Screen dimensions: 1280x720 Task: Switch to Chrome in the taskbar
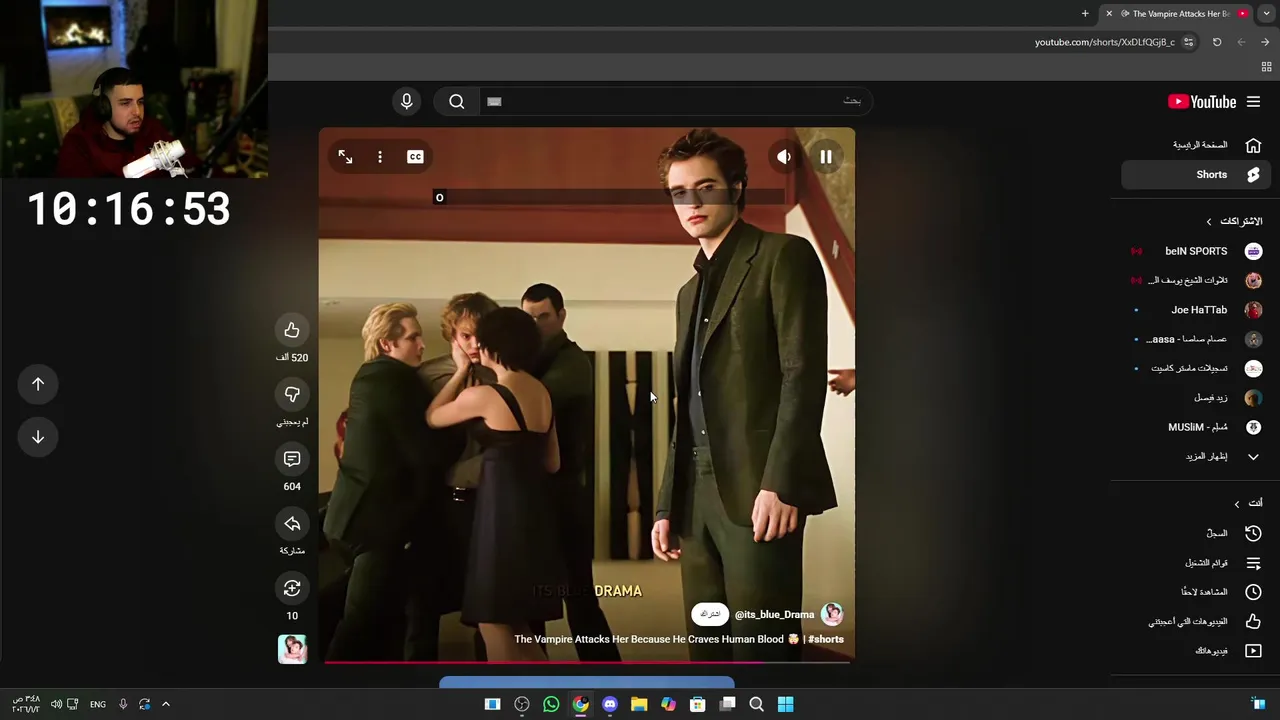pyautogui.click(x=580, y=704)
